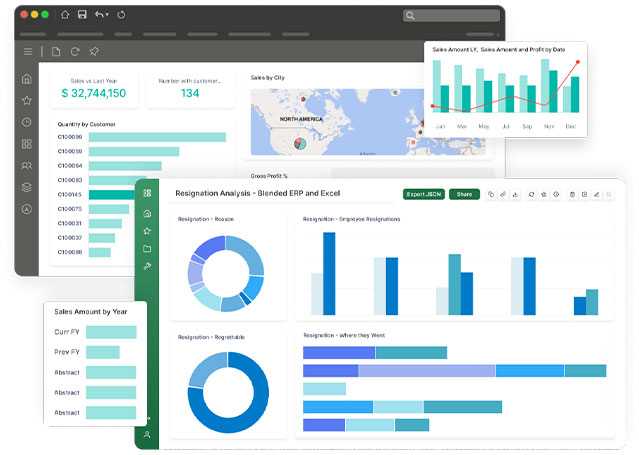Click the green Share button

(x=464, y=194)
